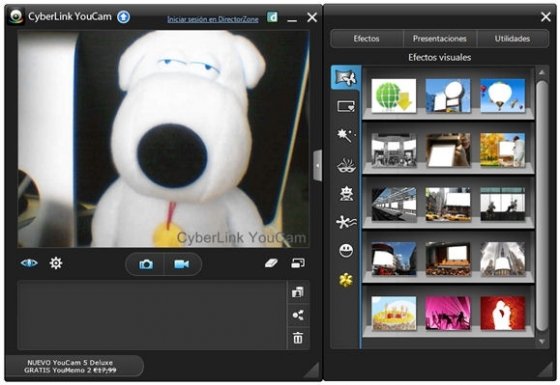Click the blue upgrade arrow icon

pyautogui.click(x=124, y=17)
